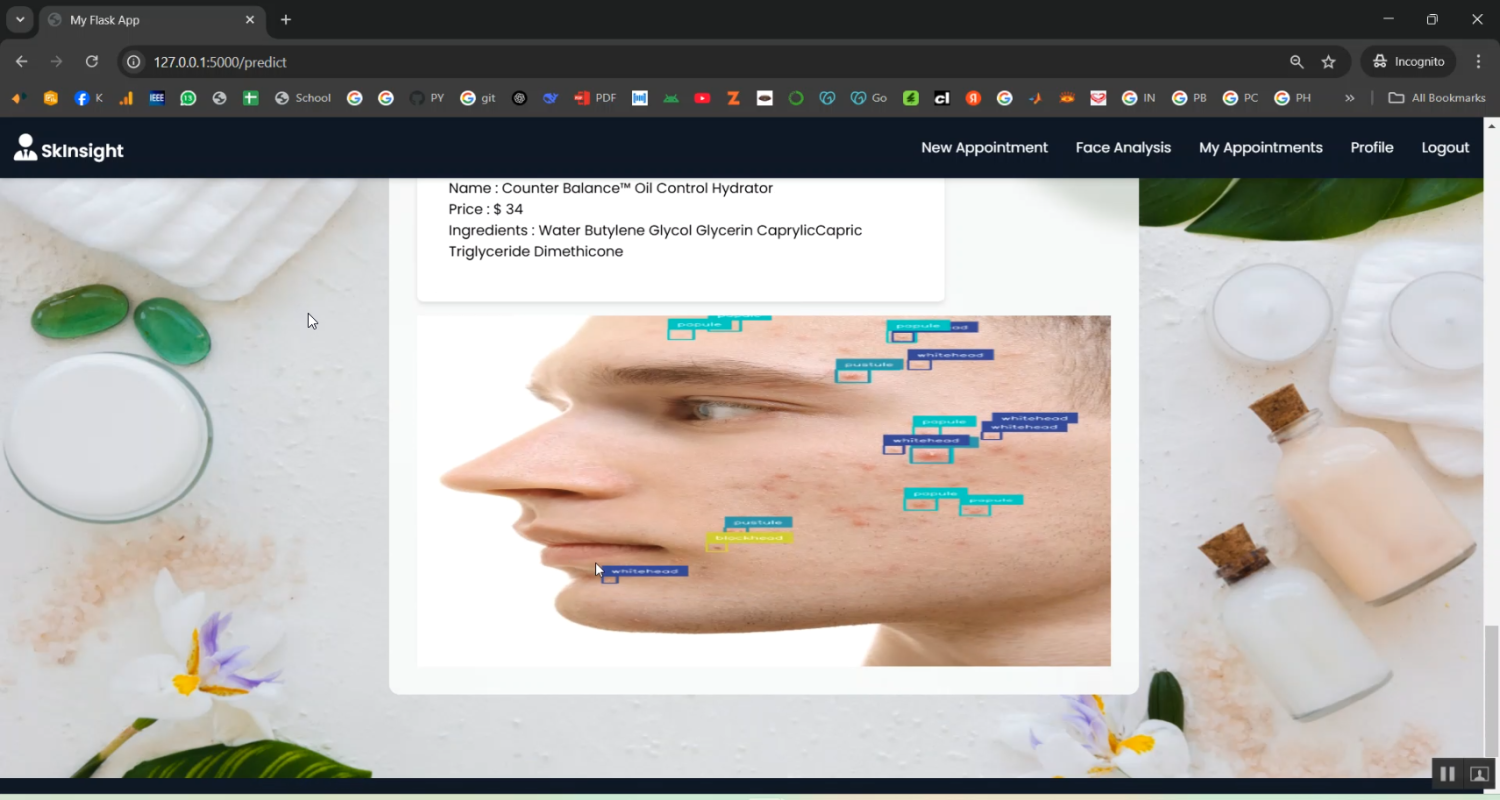Click the 'blackhead' detection label
This screenshot has height=800, width=1500.
tap(749, 538)
